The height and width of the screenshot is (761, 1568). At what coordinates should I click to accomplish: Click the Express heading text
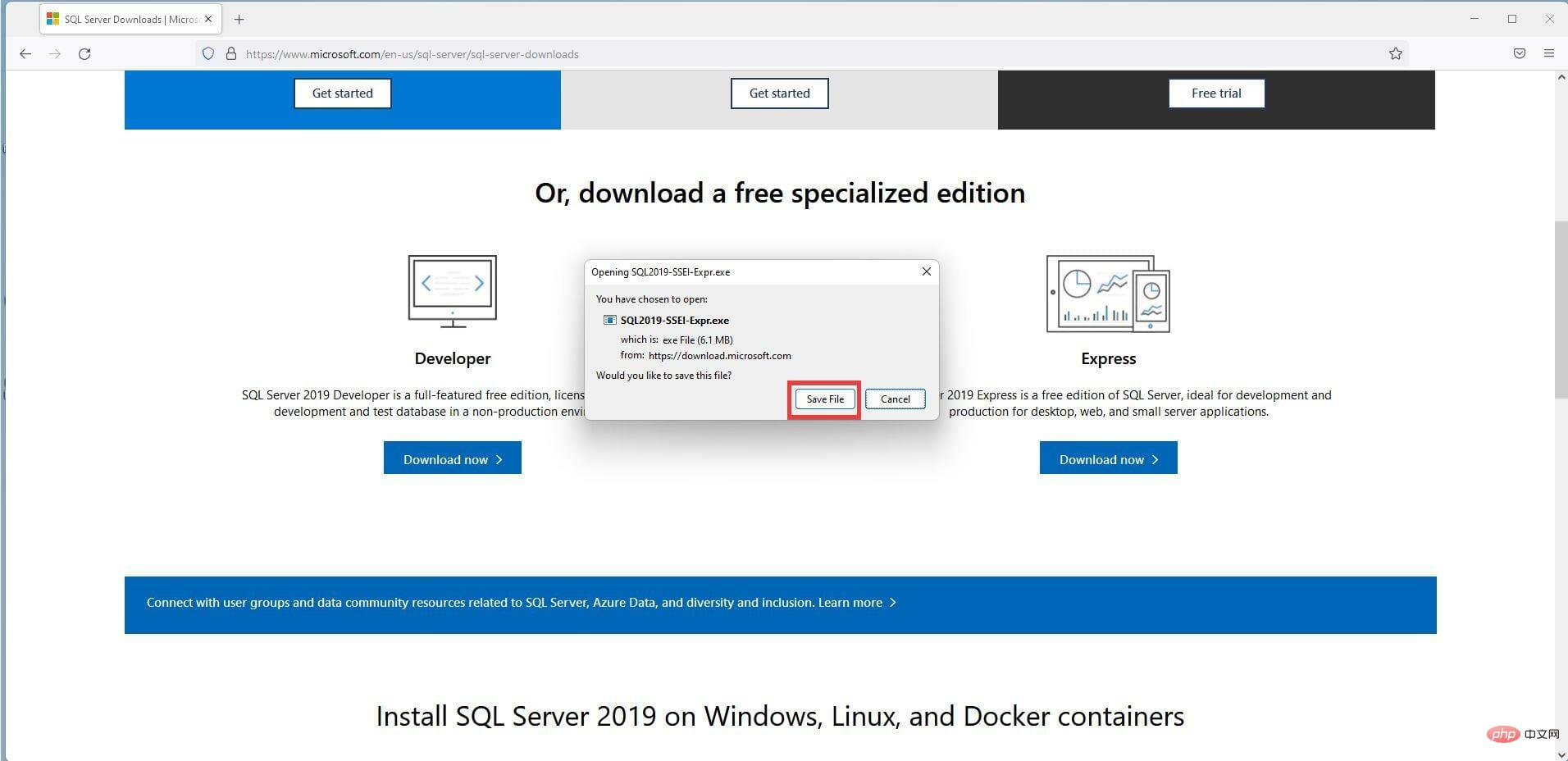[x=1108, y=358]
